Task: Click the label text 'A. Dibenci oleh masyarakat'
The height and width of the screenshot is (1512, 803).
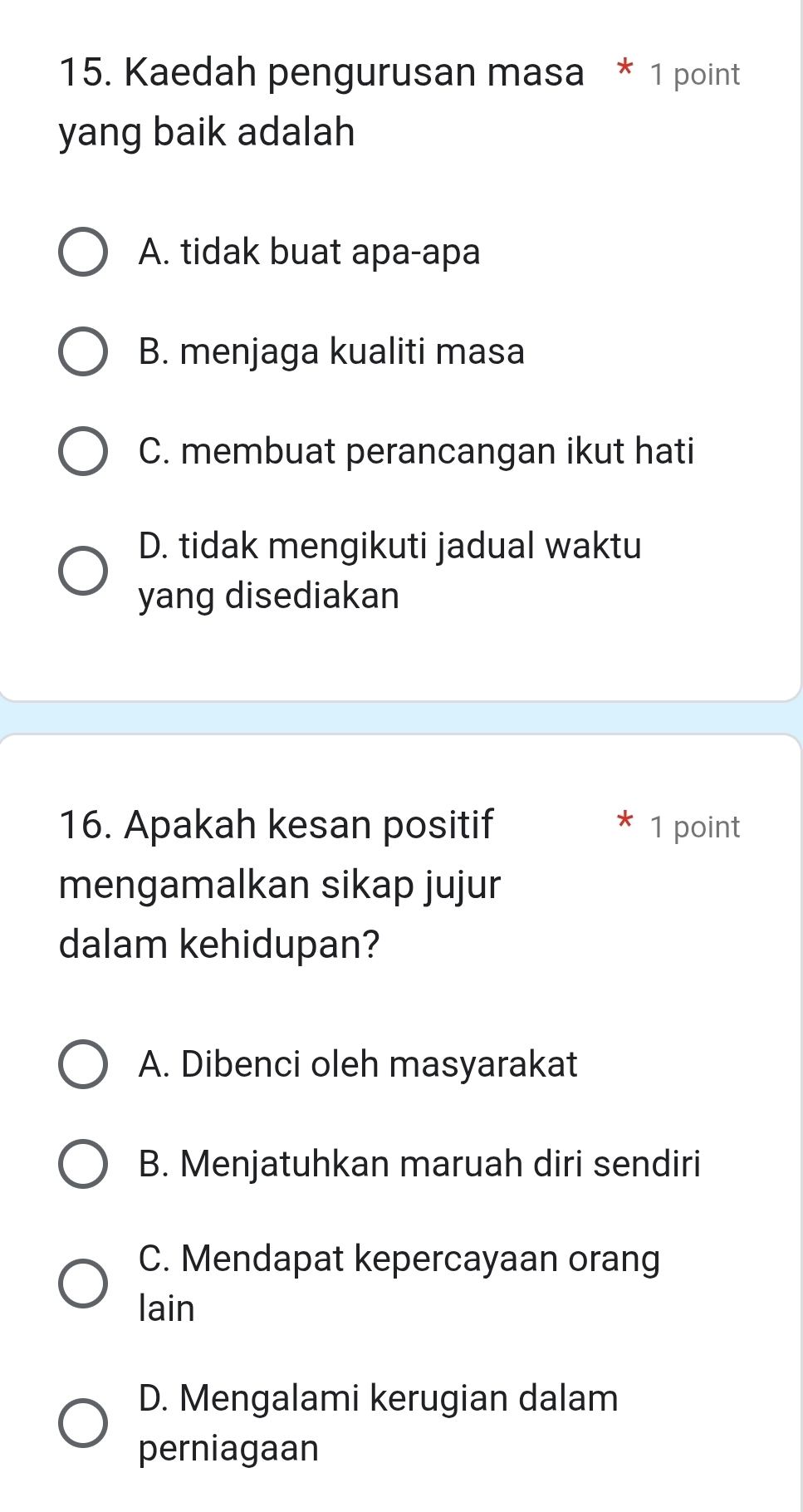Action: point(358,1064)
